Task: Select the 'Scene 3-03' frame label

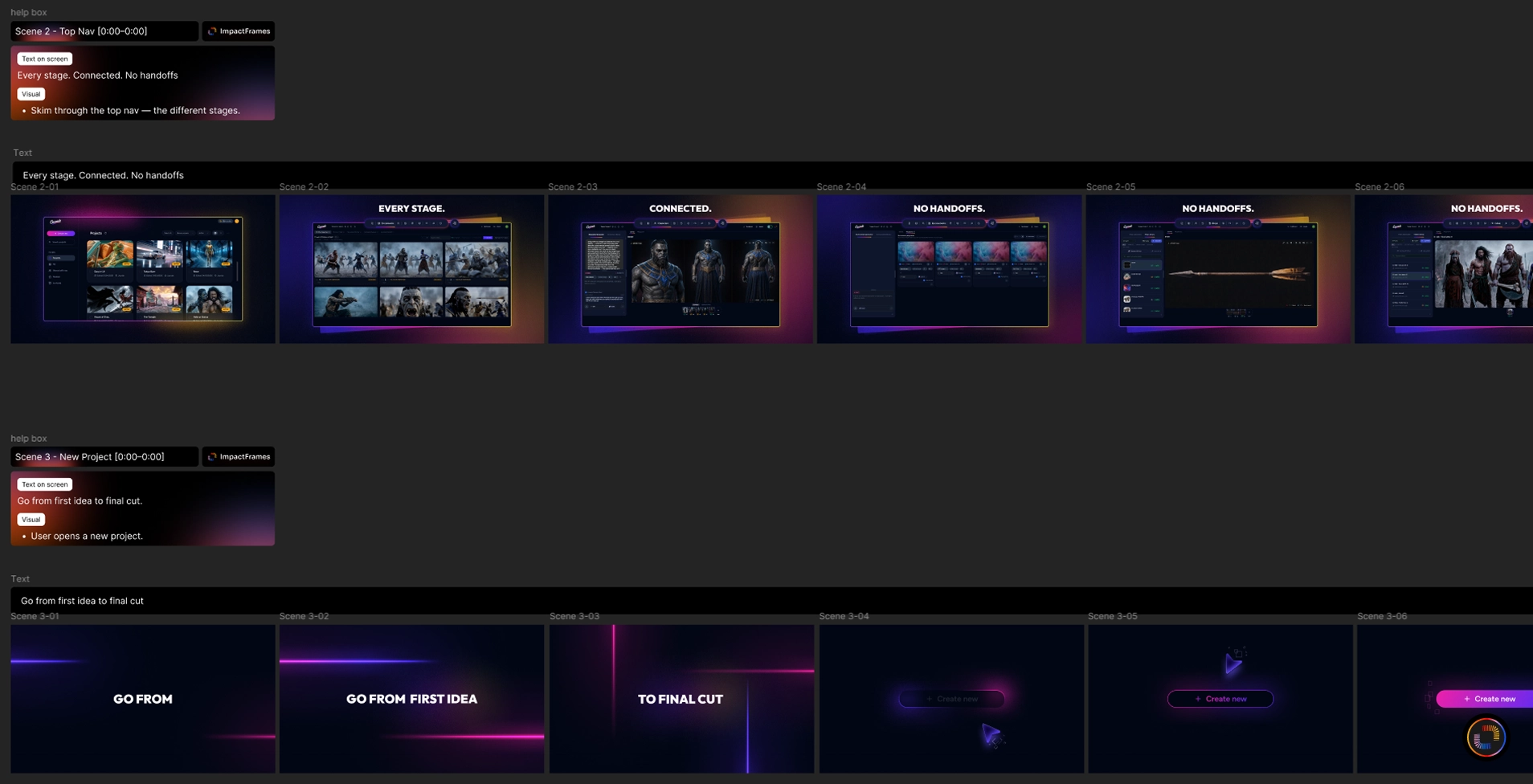Action: (x=574, y=617)
